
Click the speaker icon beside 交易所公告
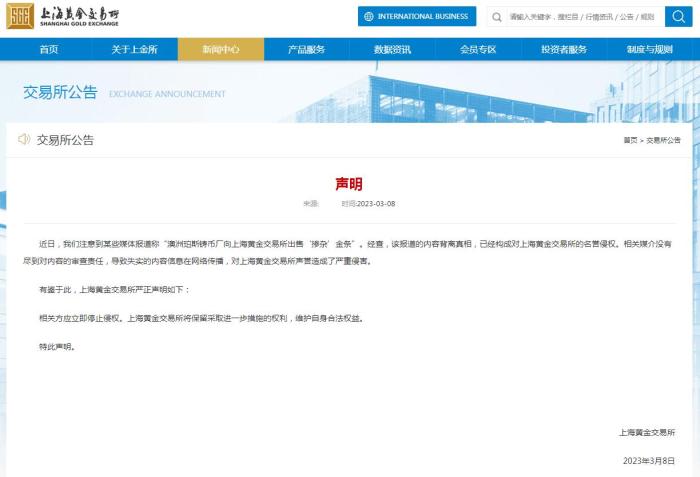point(24,140)
